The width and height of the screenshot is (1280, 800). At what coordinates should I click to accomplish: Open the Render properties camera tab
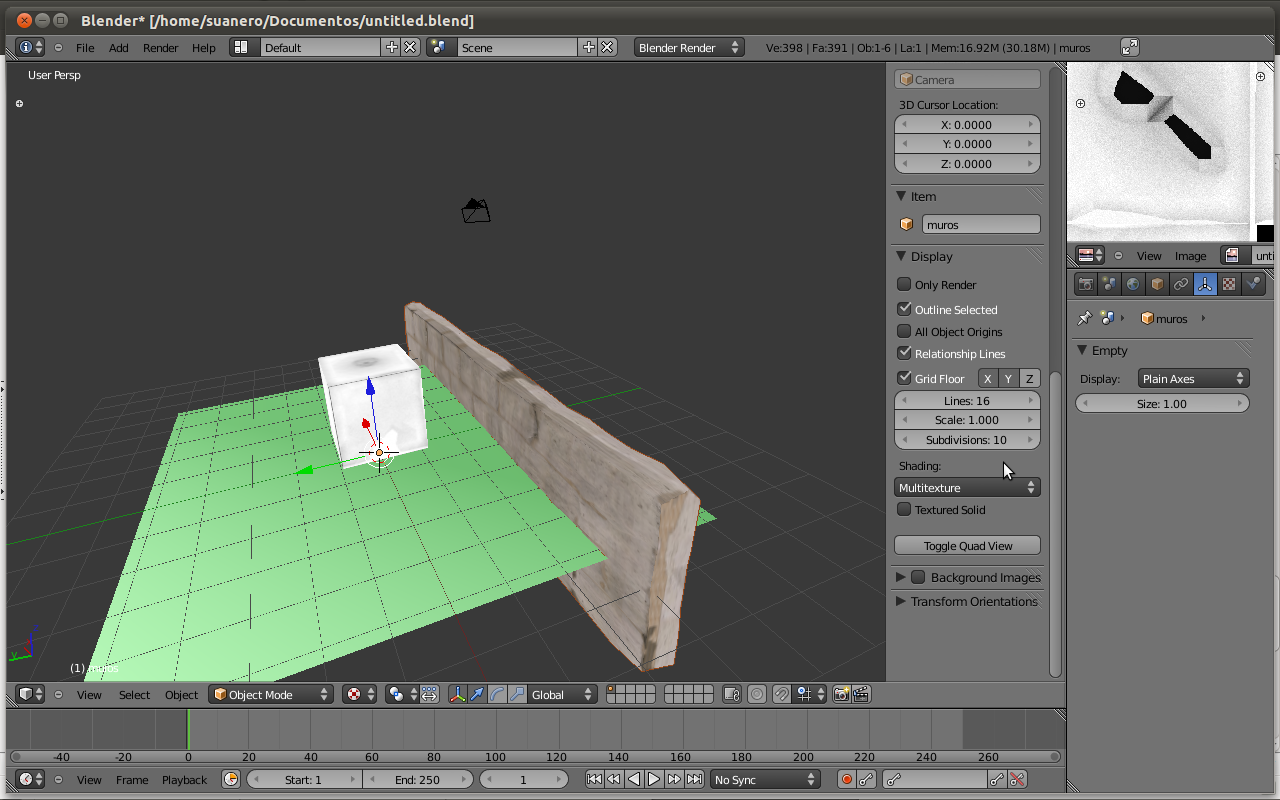click(1085, 285)
